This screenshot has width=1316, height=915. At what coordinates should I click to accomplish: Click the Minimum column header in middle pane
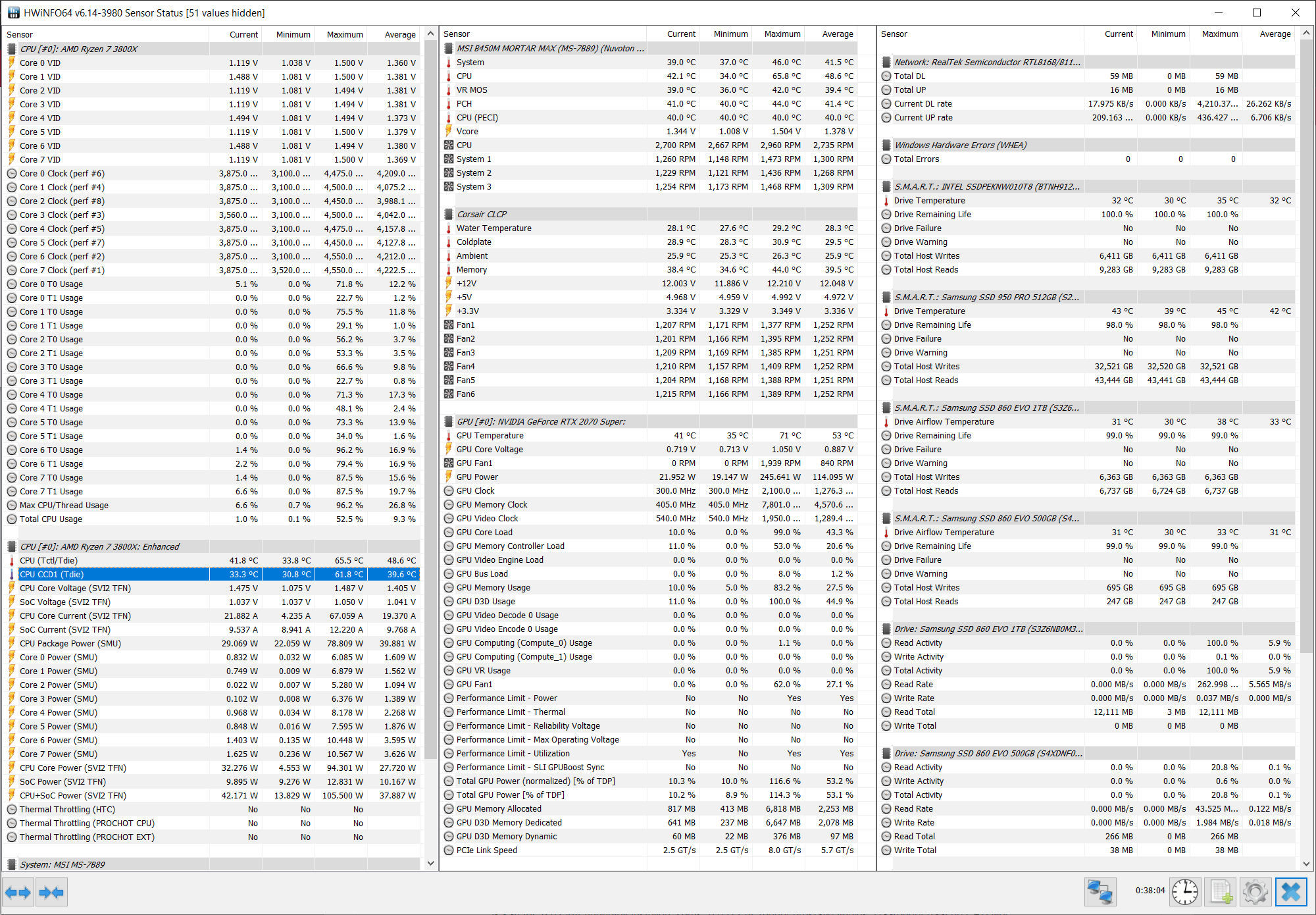(726, 34)
